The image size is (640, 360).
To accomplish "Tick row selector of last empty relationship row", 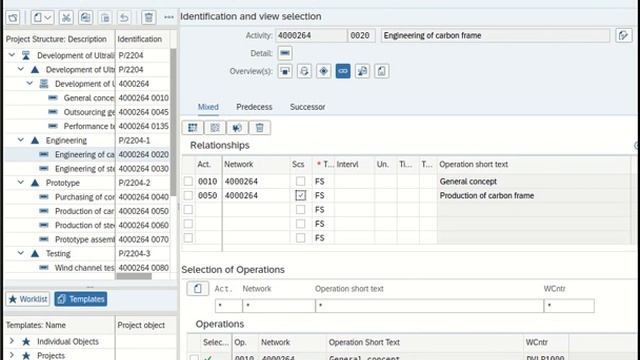I will tap(188, 238).
